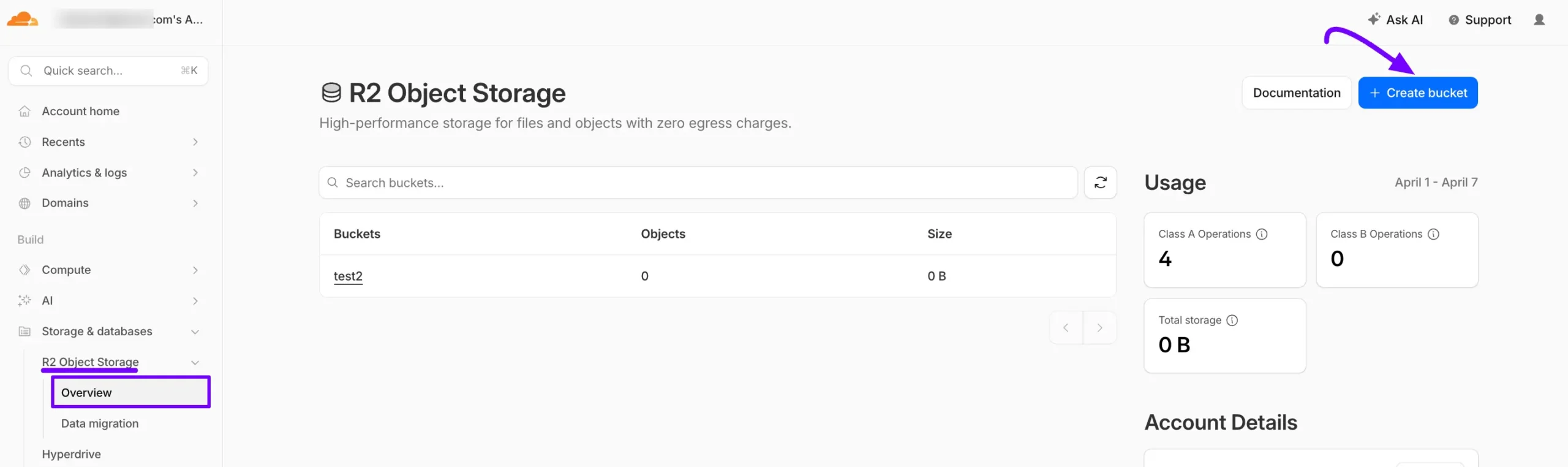Click the Create bucket button
Viewport: 1568px width, 467px height.
click(1417, 93)
